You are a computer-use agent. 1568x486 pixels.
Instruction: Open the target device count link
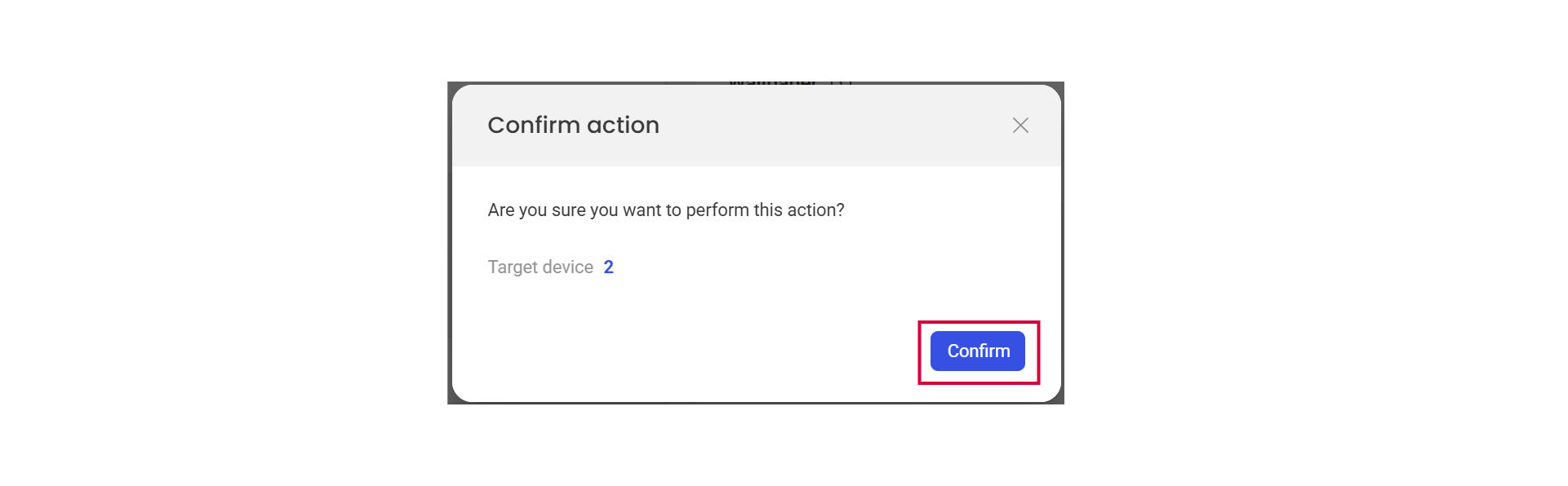pos(608,267)
